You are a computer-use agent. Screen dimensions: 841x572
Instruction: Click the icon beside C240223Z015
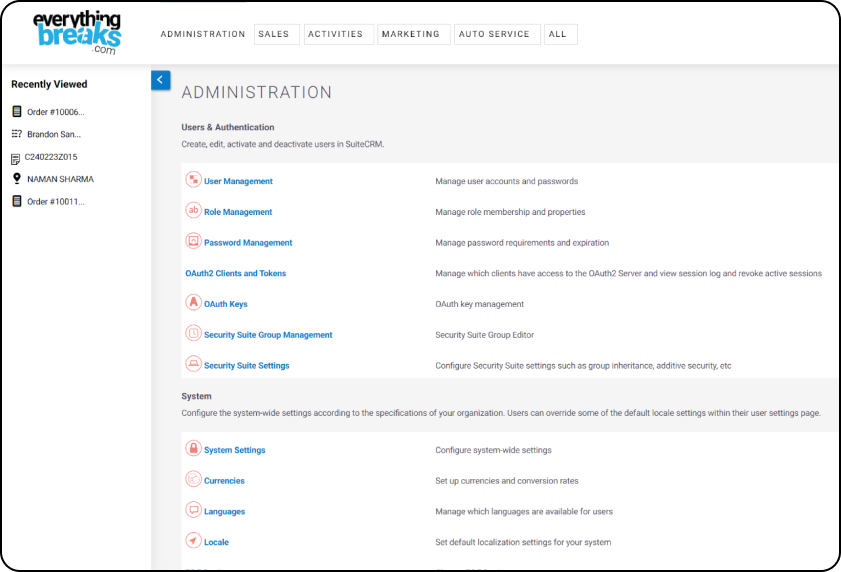16,158
